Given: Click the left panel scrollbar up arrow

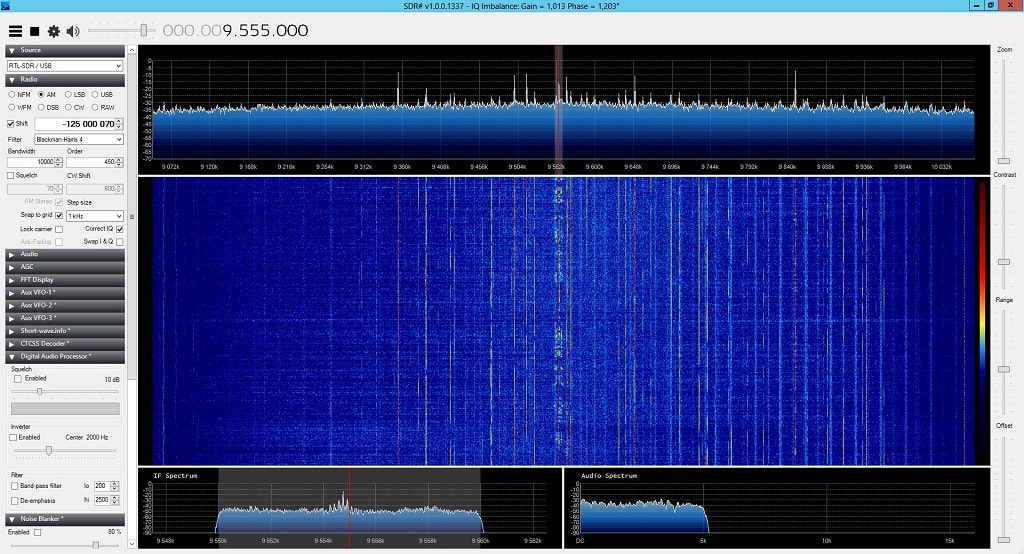Looking at the screenshot, I should tap(132, 50).
